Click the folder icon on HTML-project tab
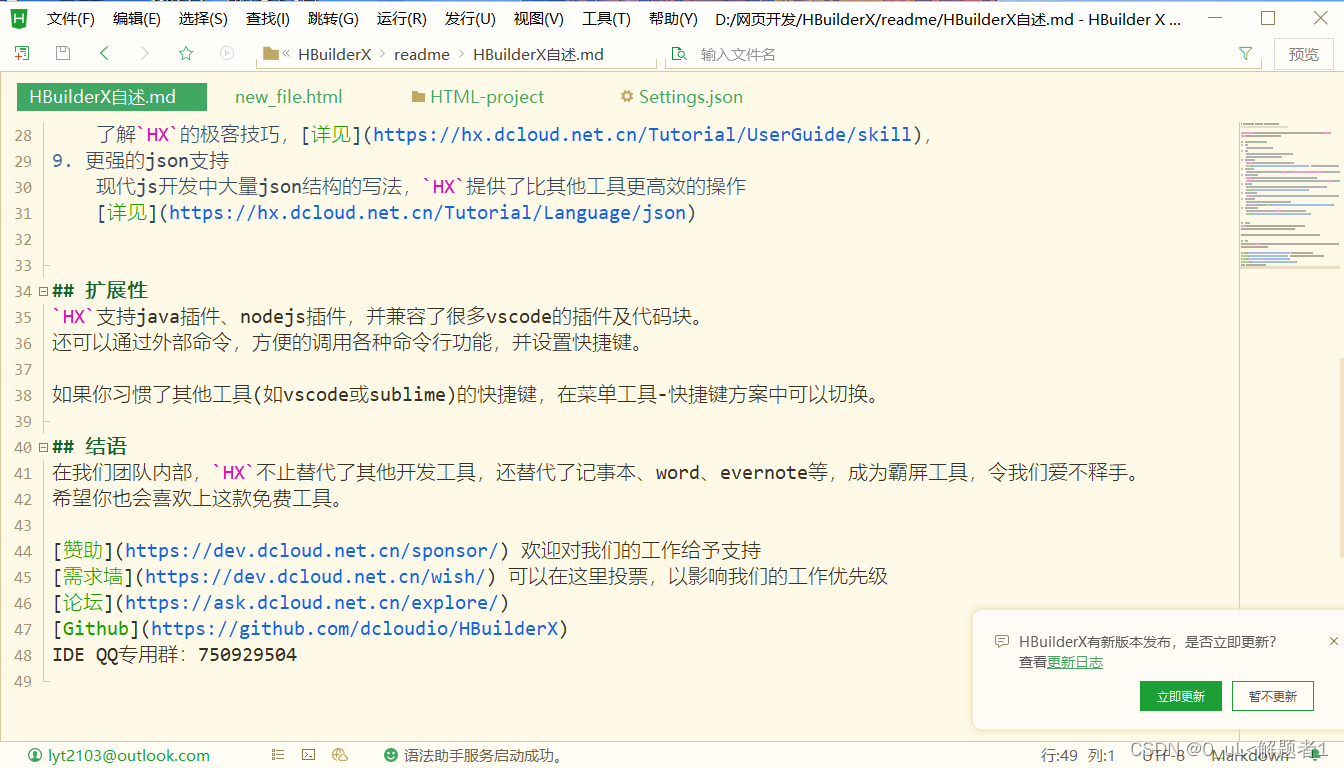The image size is (1344, 768). pos(419,97)
